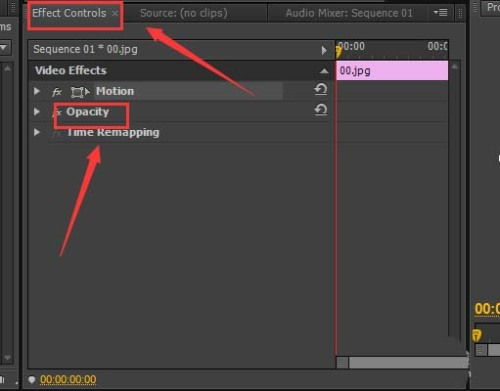Click the scroll up arrow of effect timeline
The height and width of the screenshot is (391, 500).
(455, 67)
